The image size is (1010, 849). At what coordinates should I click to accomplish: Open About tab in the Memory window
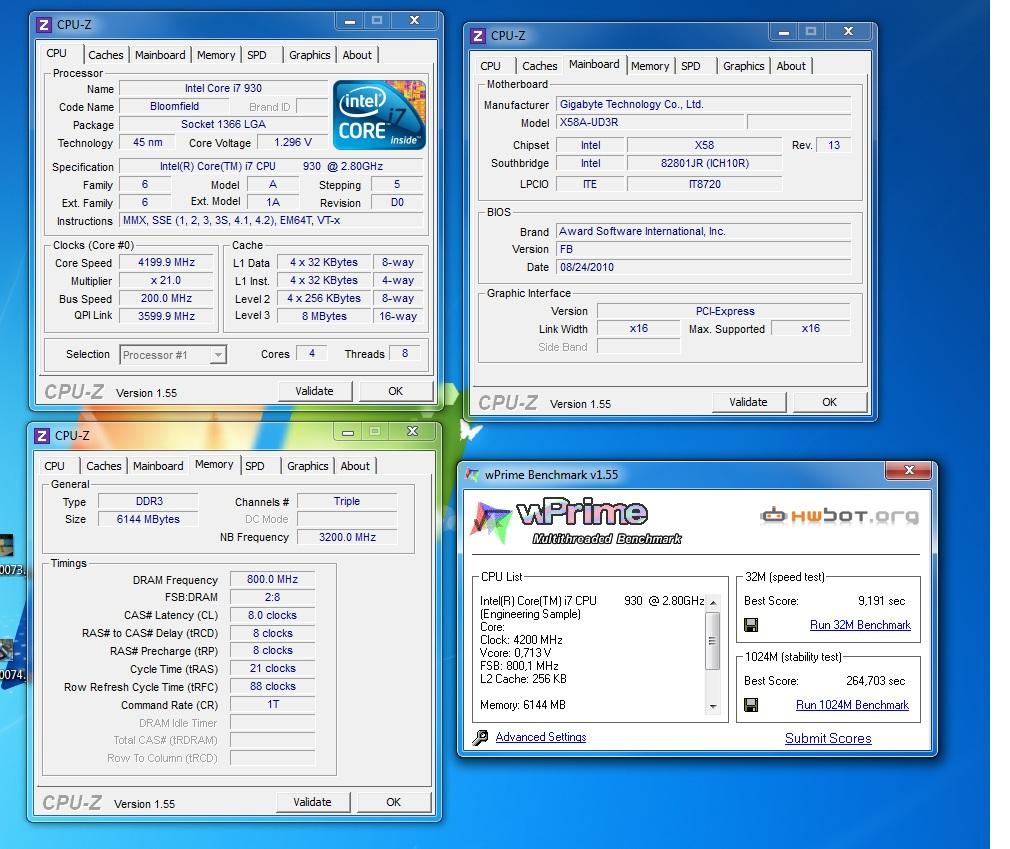(355, 466)
